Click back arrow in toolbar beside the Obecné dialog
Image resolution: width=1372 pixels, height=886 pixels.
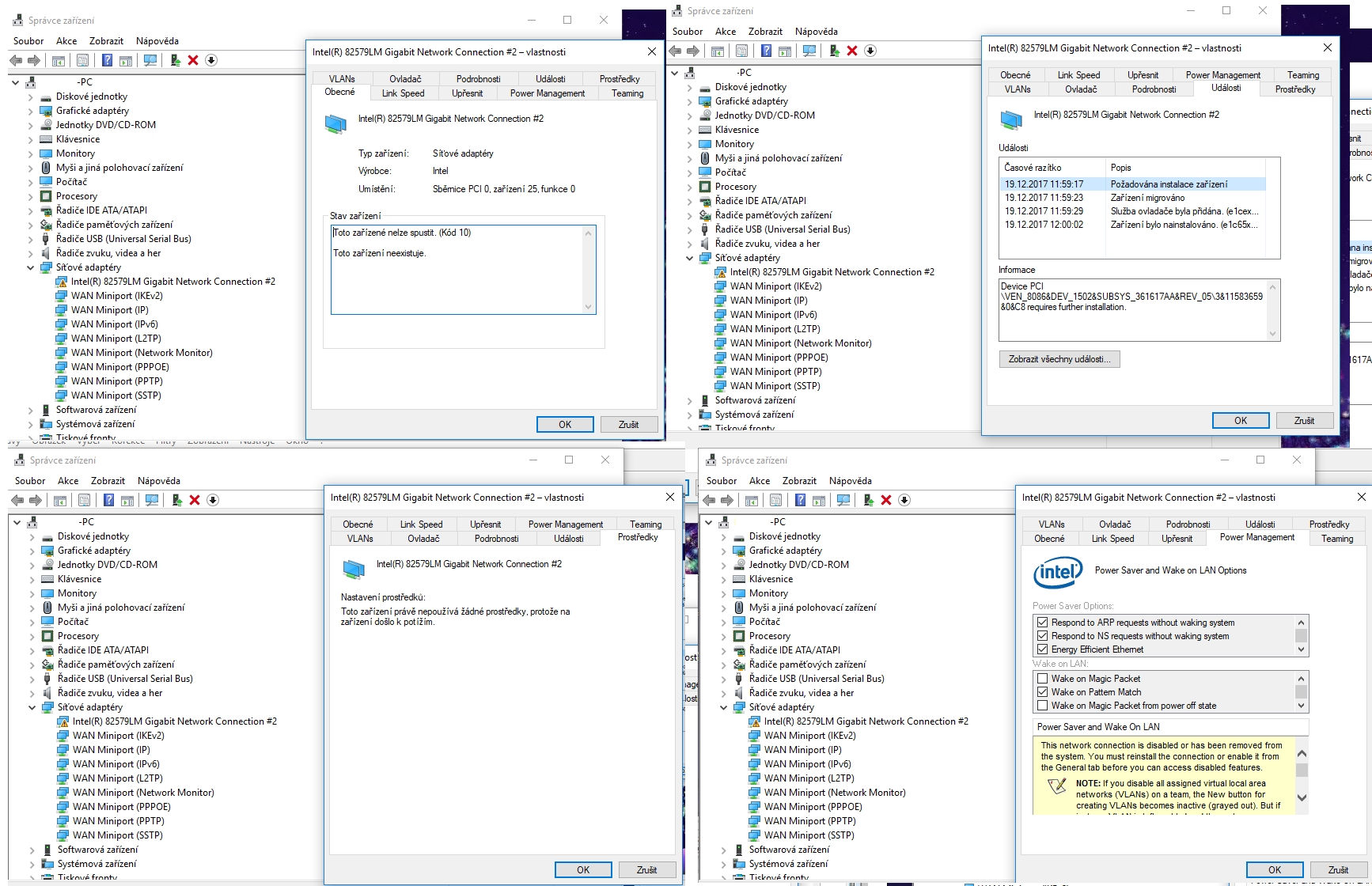(x=16, y=60)
